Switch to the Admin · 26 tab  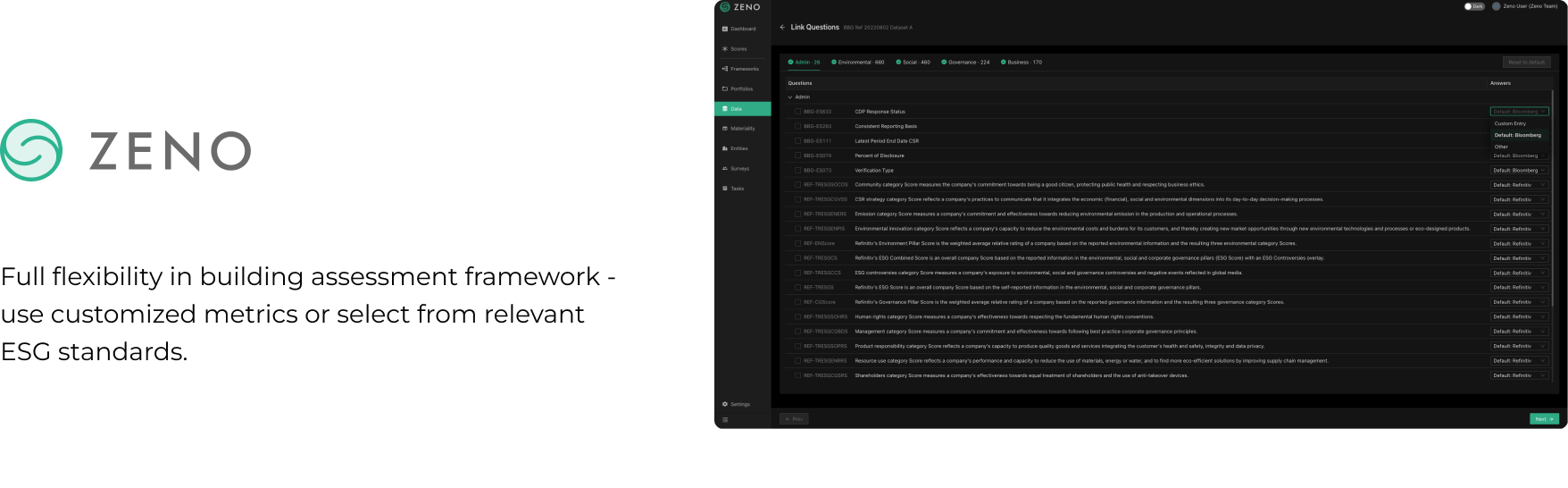[x=804, y=63]
